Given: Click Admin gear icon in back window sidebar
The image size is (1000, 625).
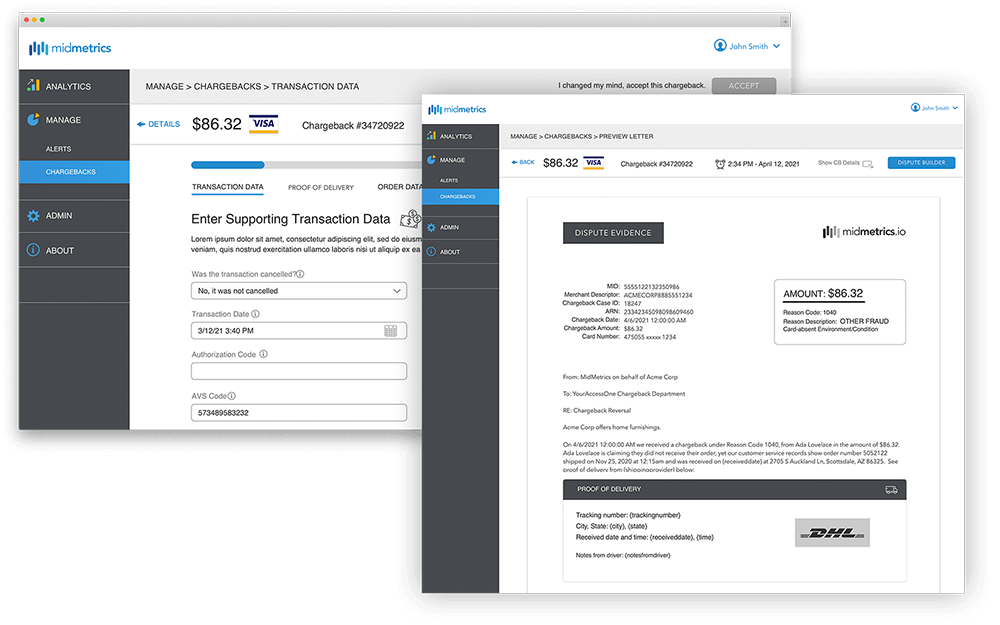Looking at the screenshot, I should click(x=33, y=216).
